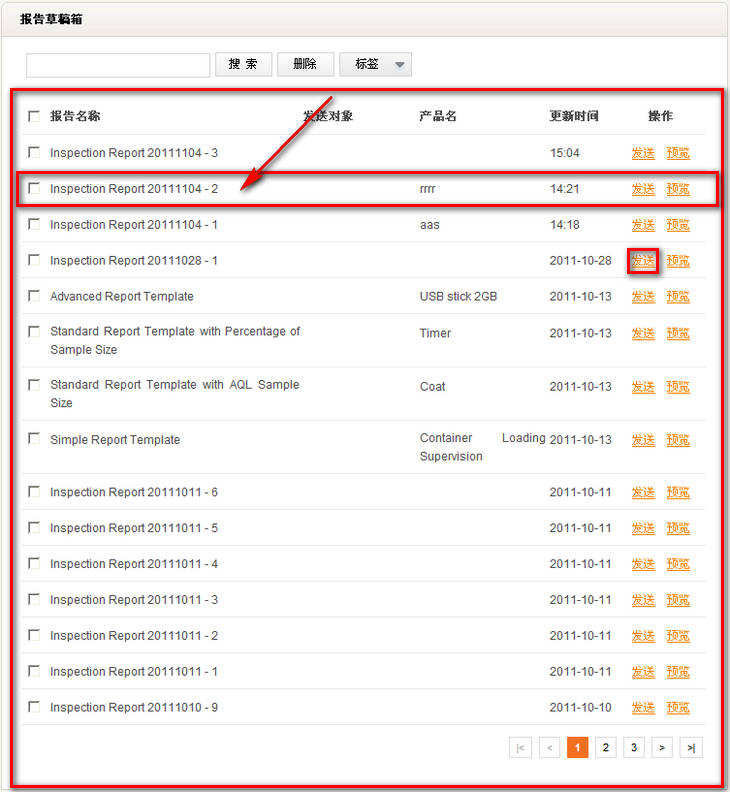Toggle the select-all checkbox in header
The image size is (730, 792).
click(x=34, y=116)
